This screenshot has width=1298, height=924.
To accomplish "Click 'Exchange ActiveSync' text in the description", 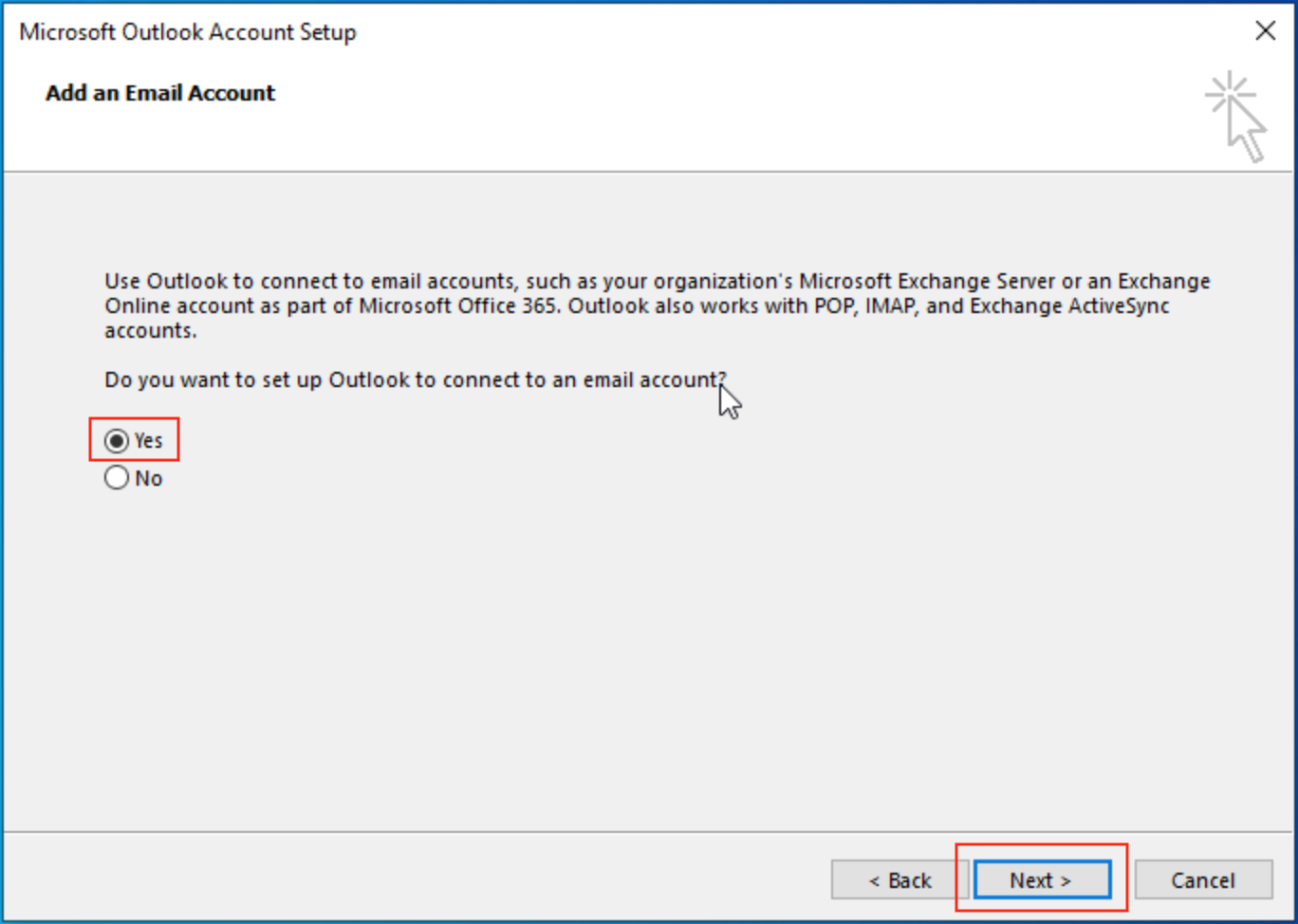I will [x=1068, y=306].
